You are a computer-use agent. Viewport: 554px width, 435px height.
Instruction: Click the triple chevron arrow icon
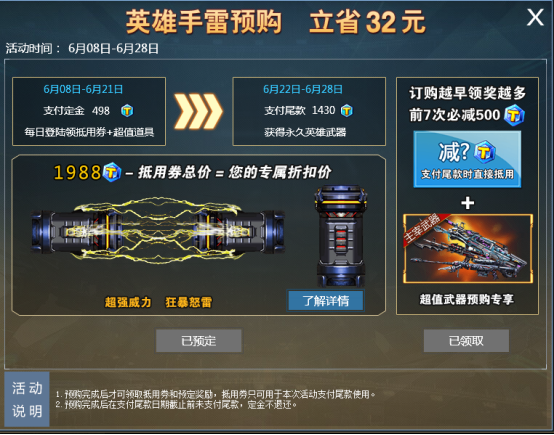pyautogui.click(x=199, y=111)
